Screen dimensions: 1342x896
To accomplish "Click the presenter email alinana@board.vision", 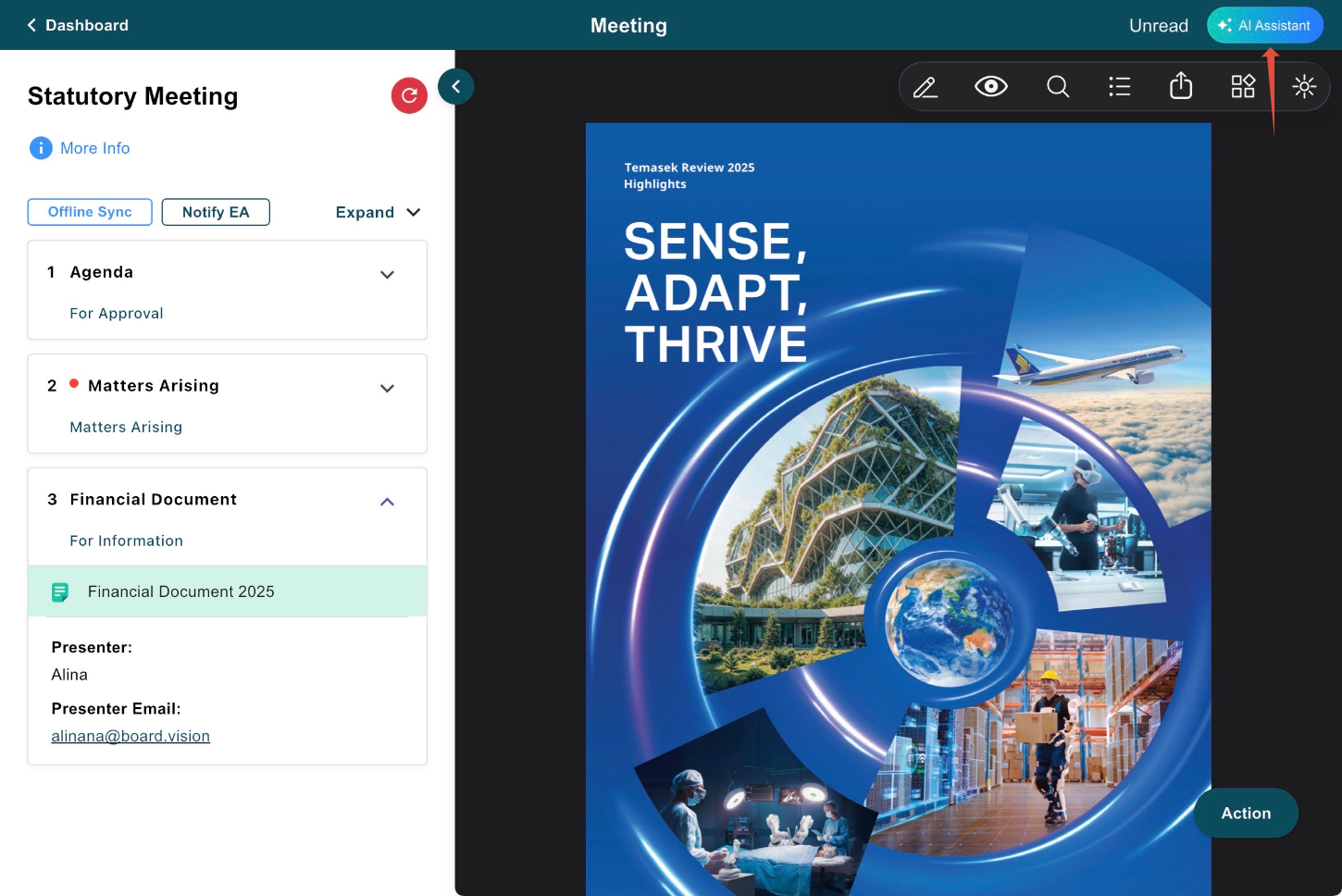I will (130, 737).
